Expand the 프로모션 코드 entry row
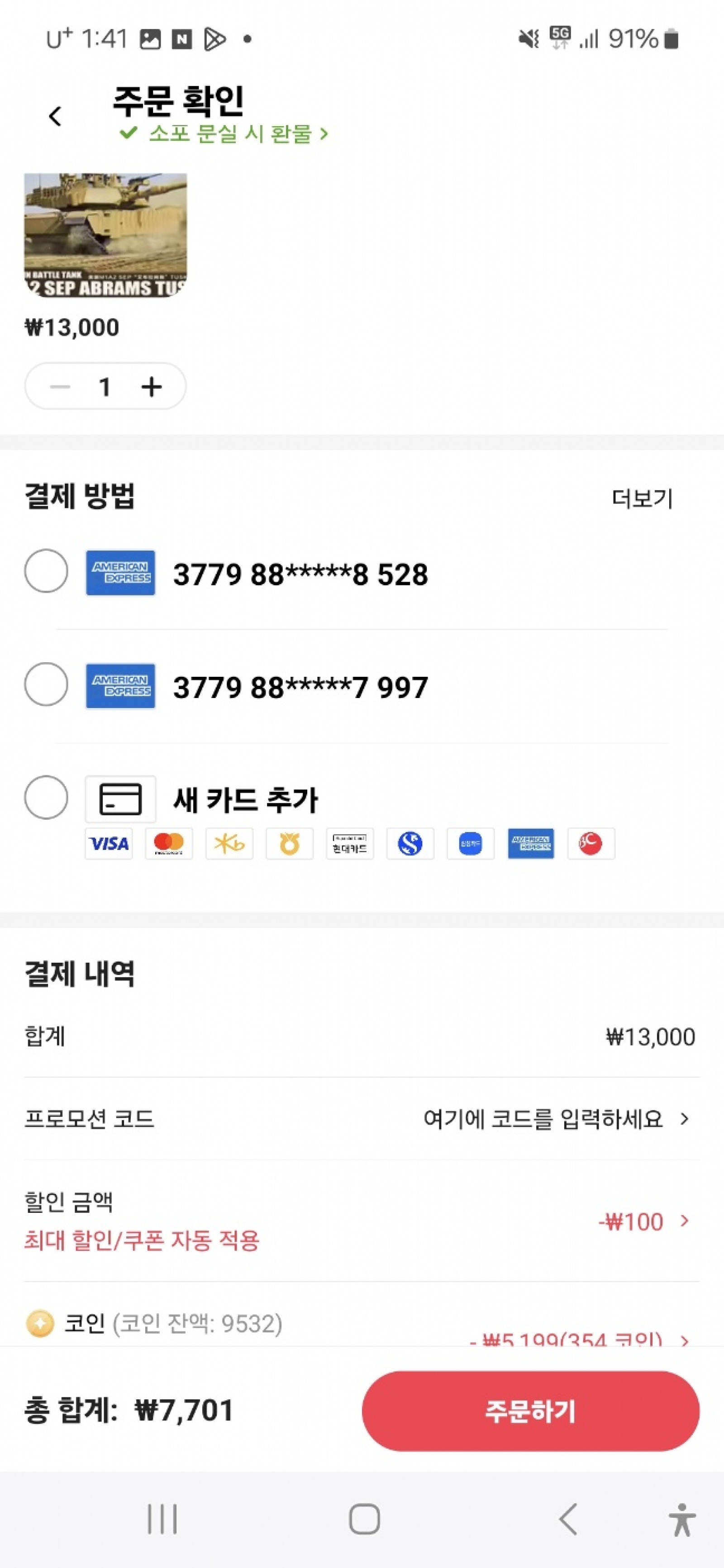 [685, 1119]
